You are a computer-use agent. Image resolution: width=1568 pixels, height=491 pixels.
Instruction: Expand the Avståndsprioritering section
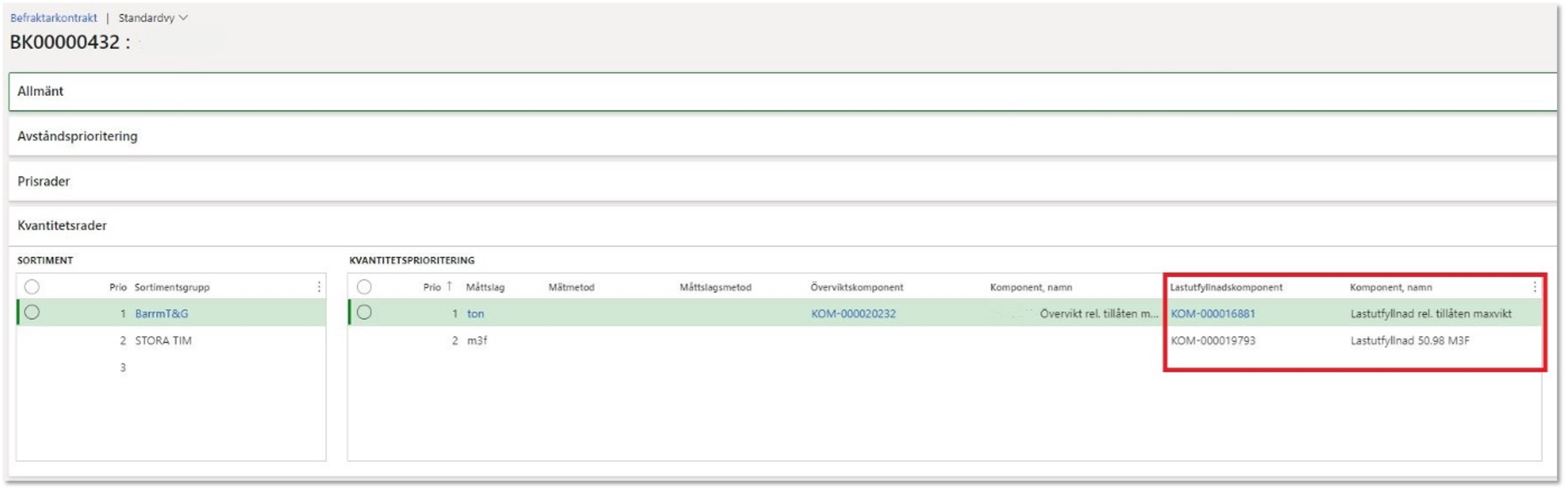783,136
